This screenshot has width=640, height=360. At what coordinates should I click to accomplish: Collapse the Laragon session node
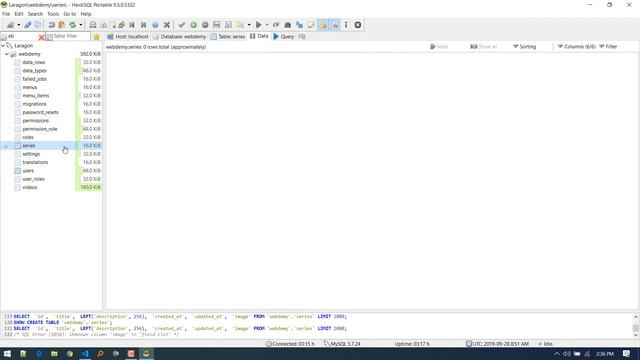3,46
